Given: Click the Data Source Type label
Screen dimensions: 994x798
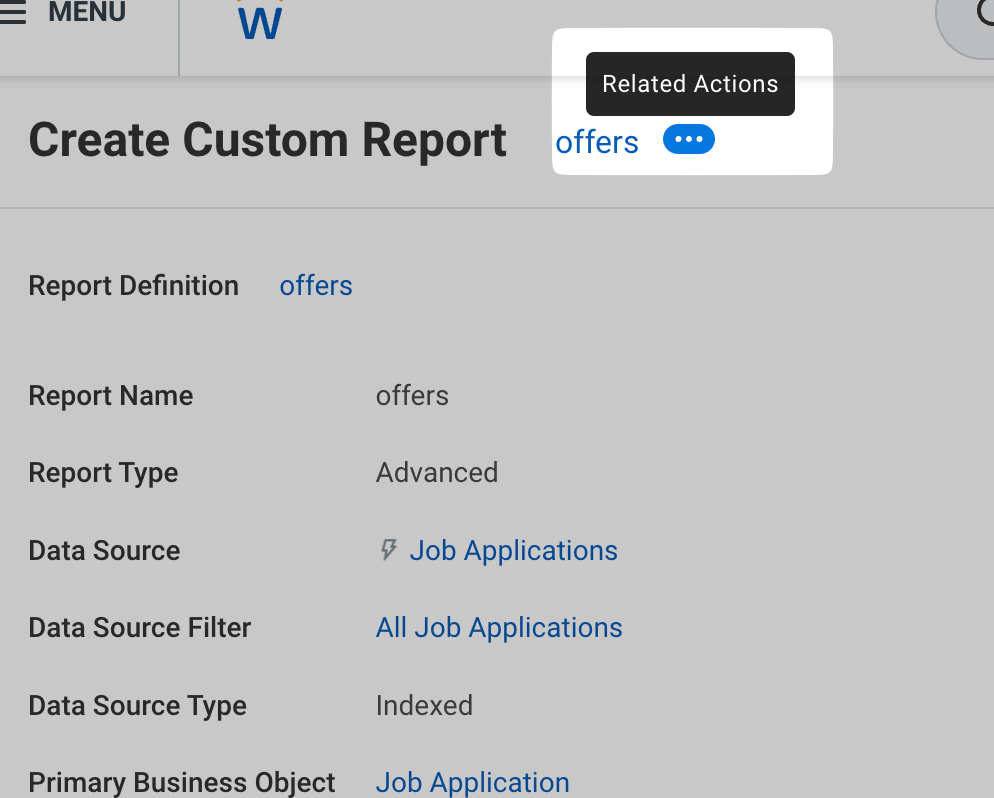Looking at the screenshot, I should tap(137, 706).
